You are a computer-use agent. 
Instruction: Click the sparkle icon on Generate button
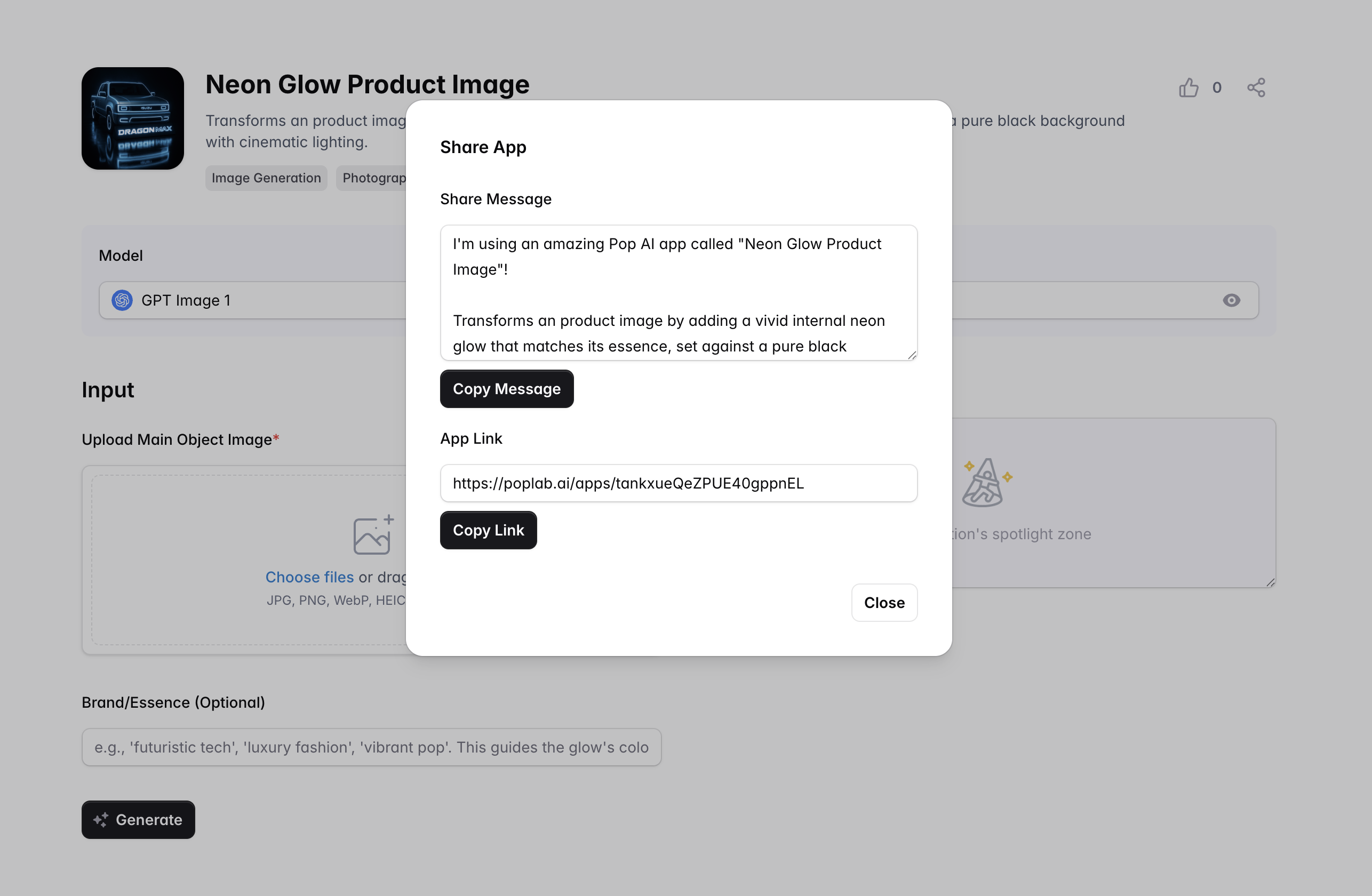click(x=101, y=819)
